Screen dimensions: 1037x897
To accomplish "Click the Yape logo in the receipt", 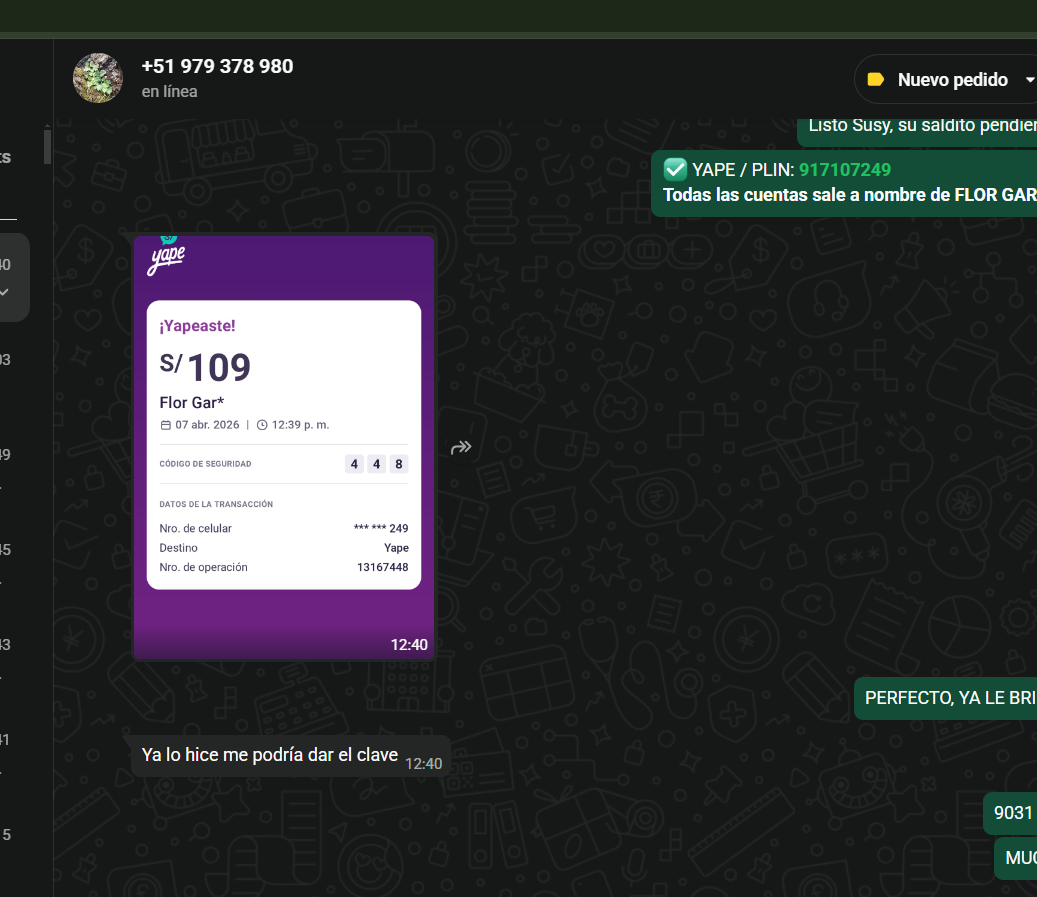I will click(x=167, y=257).
